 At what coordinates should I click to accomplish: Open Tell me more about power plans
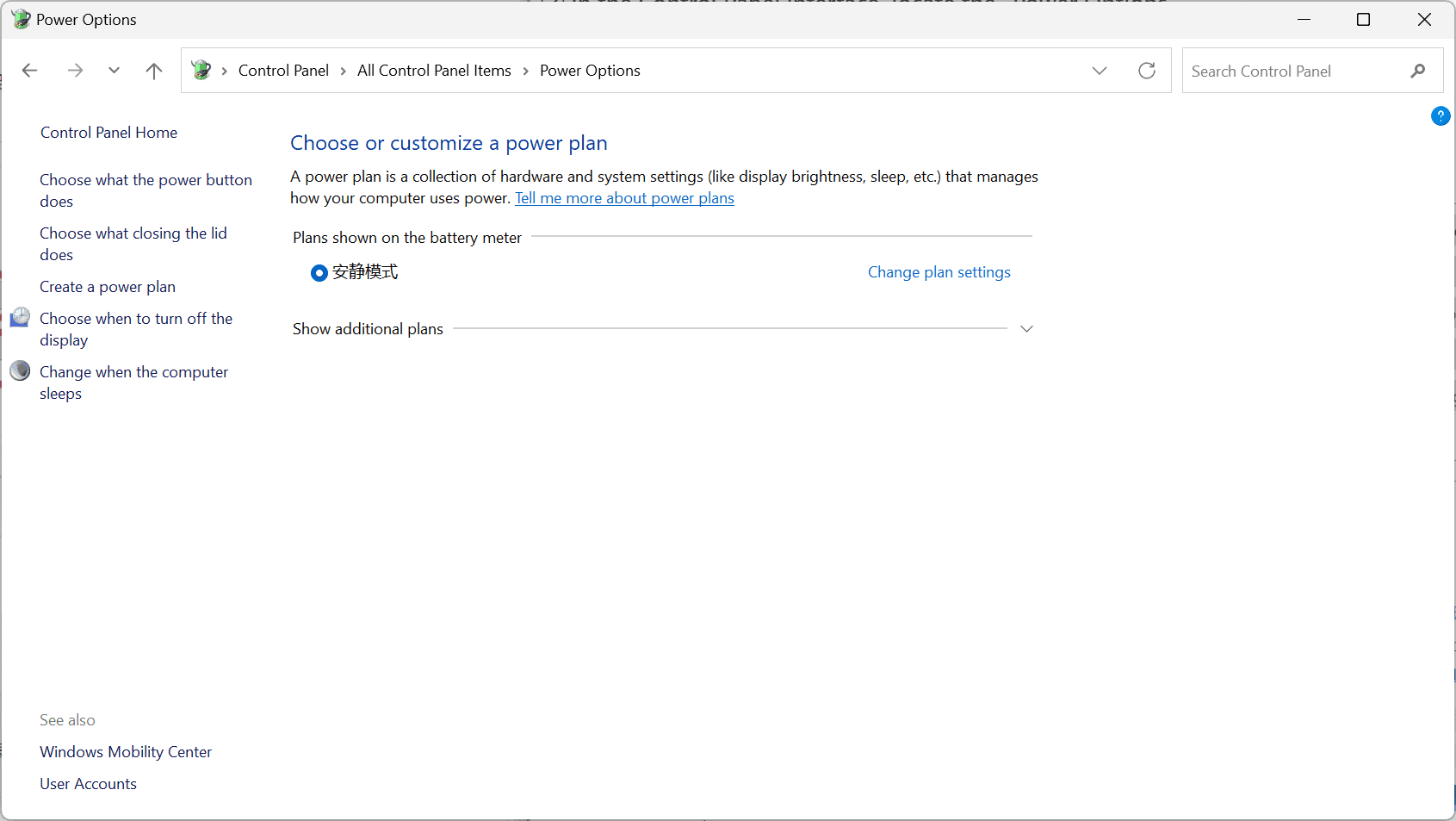point(624,198)
